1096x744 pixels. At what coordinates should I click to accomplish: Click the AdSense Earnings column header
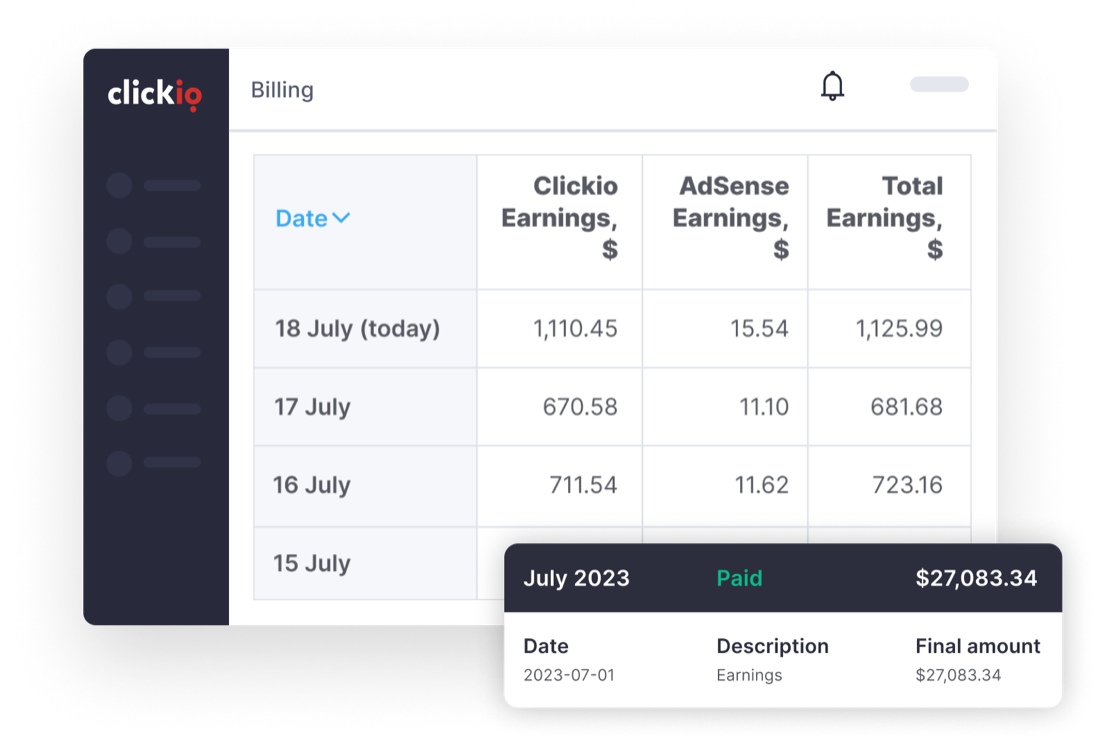pos(730,217)
